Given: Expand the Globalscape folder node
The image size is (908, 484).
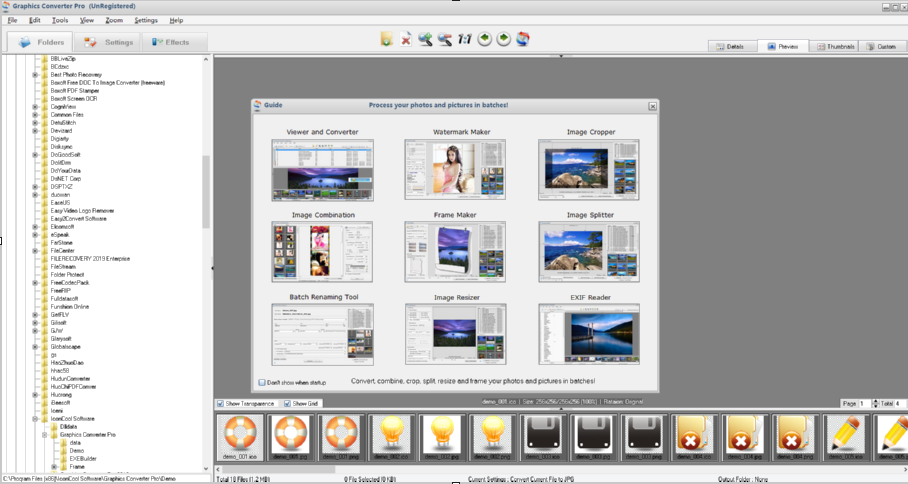Looking at the screenshot, I should coord(35,347).
